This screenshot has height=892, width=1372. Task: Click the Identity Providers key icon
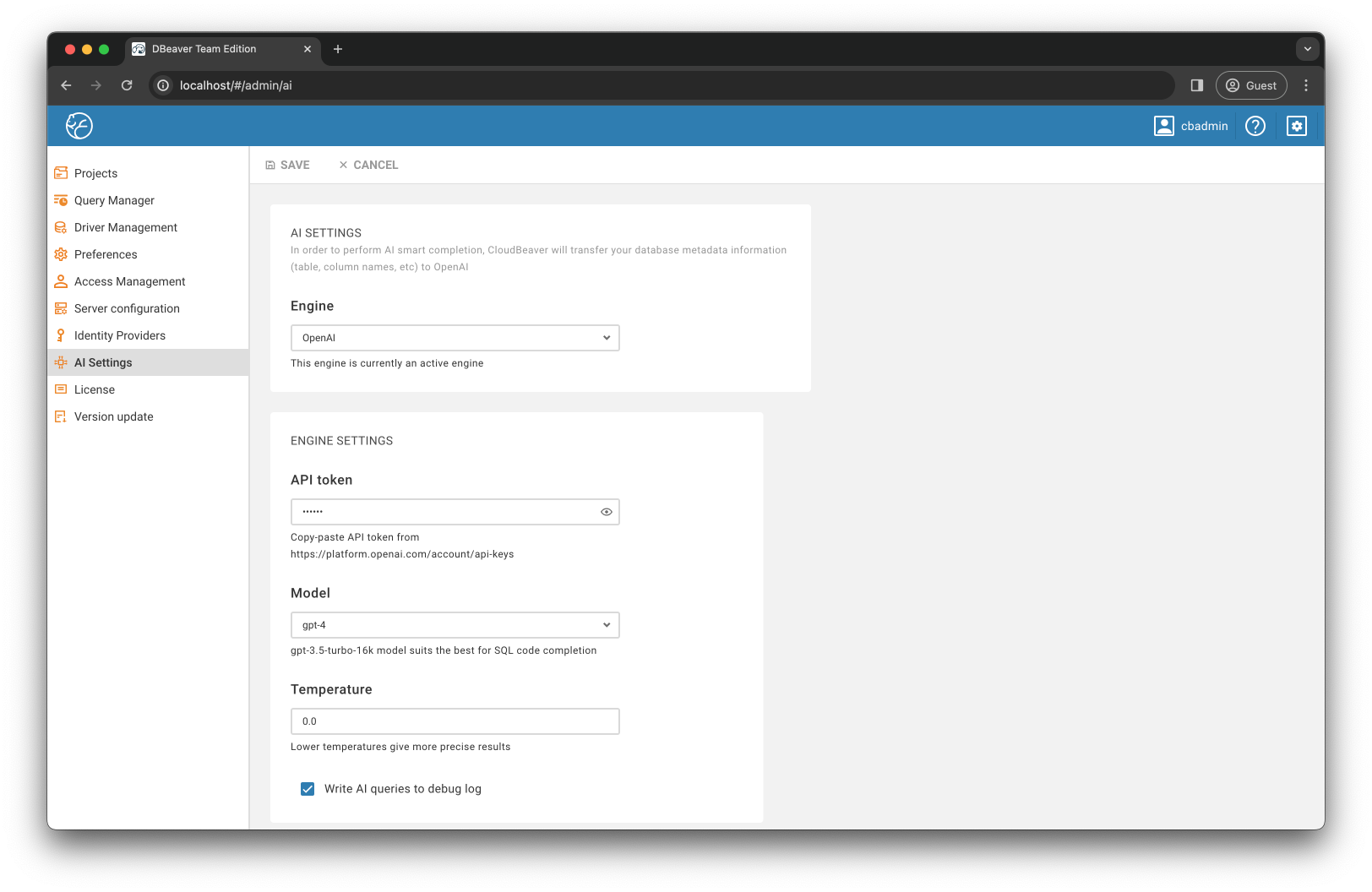click(61, 335)
